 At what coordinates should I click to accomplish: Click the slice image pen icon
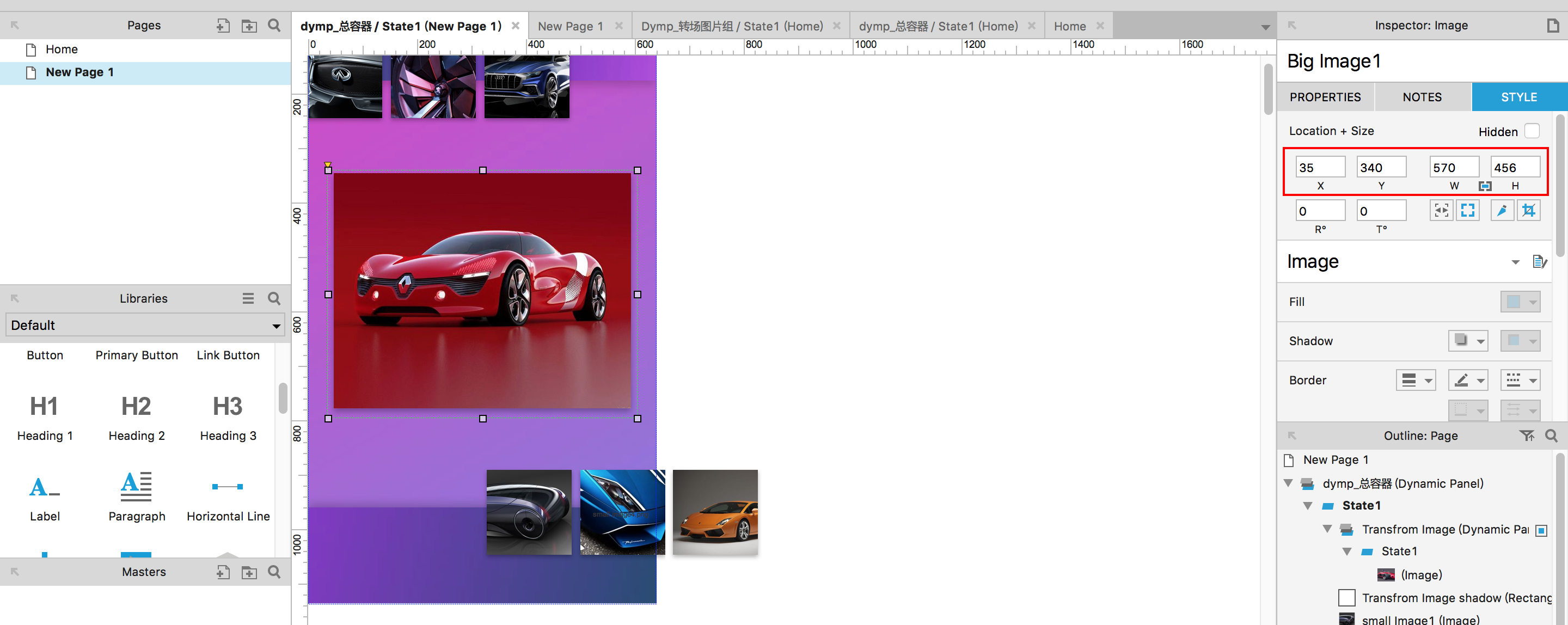pos(1502,211)
